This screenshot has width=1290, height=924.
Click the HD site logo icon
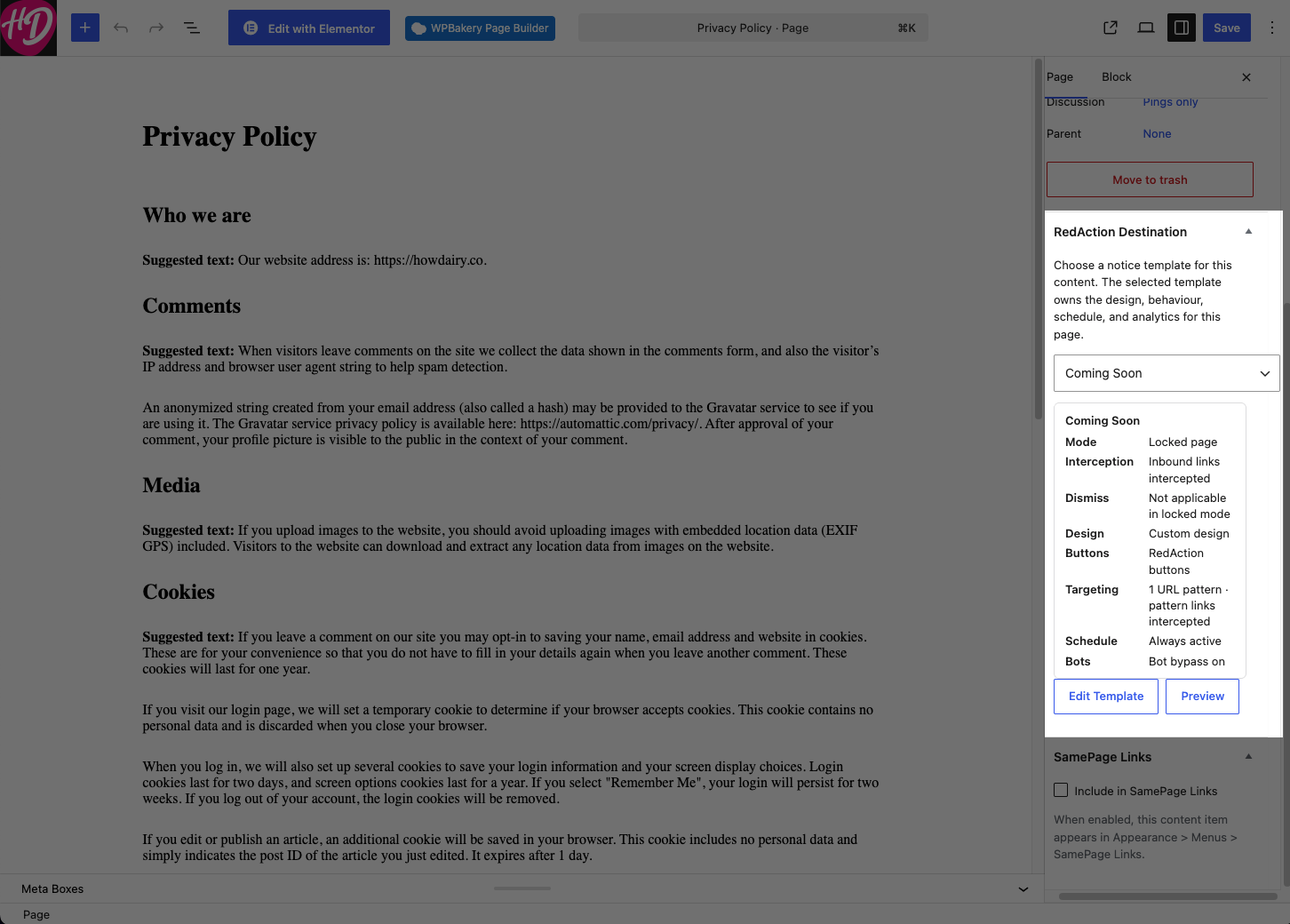click(28, 28)
